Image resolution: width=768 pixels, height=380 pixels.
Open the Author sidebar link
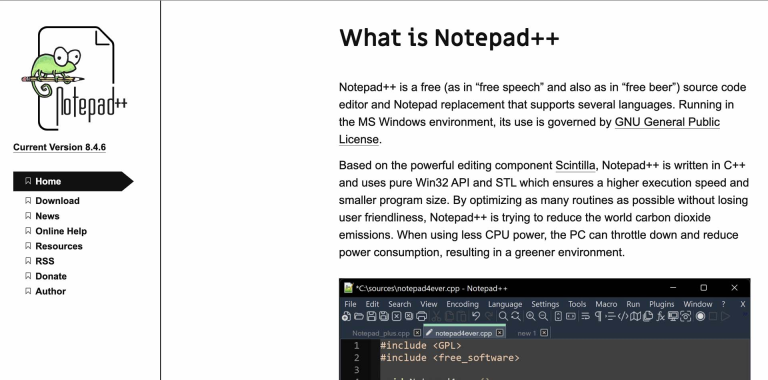coord(50,291)
